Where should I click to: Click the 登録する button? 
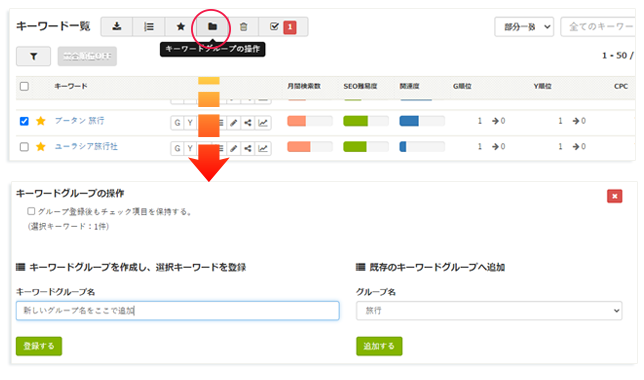pos(39,346)
